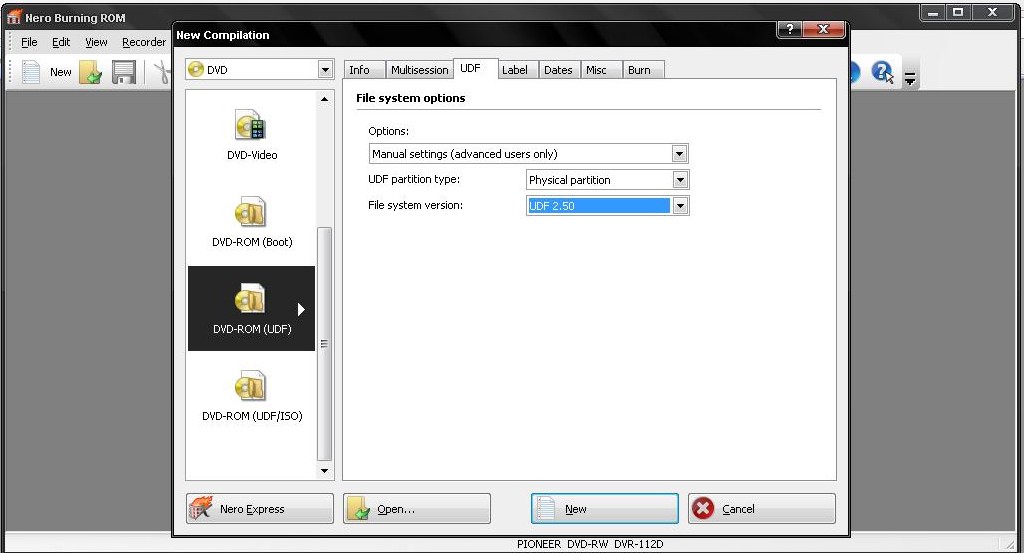Click the context Help question-mark toolbar icon
Viewport: 1024px width, 553px height.
point(882,72)
